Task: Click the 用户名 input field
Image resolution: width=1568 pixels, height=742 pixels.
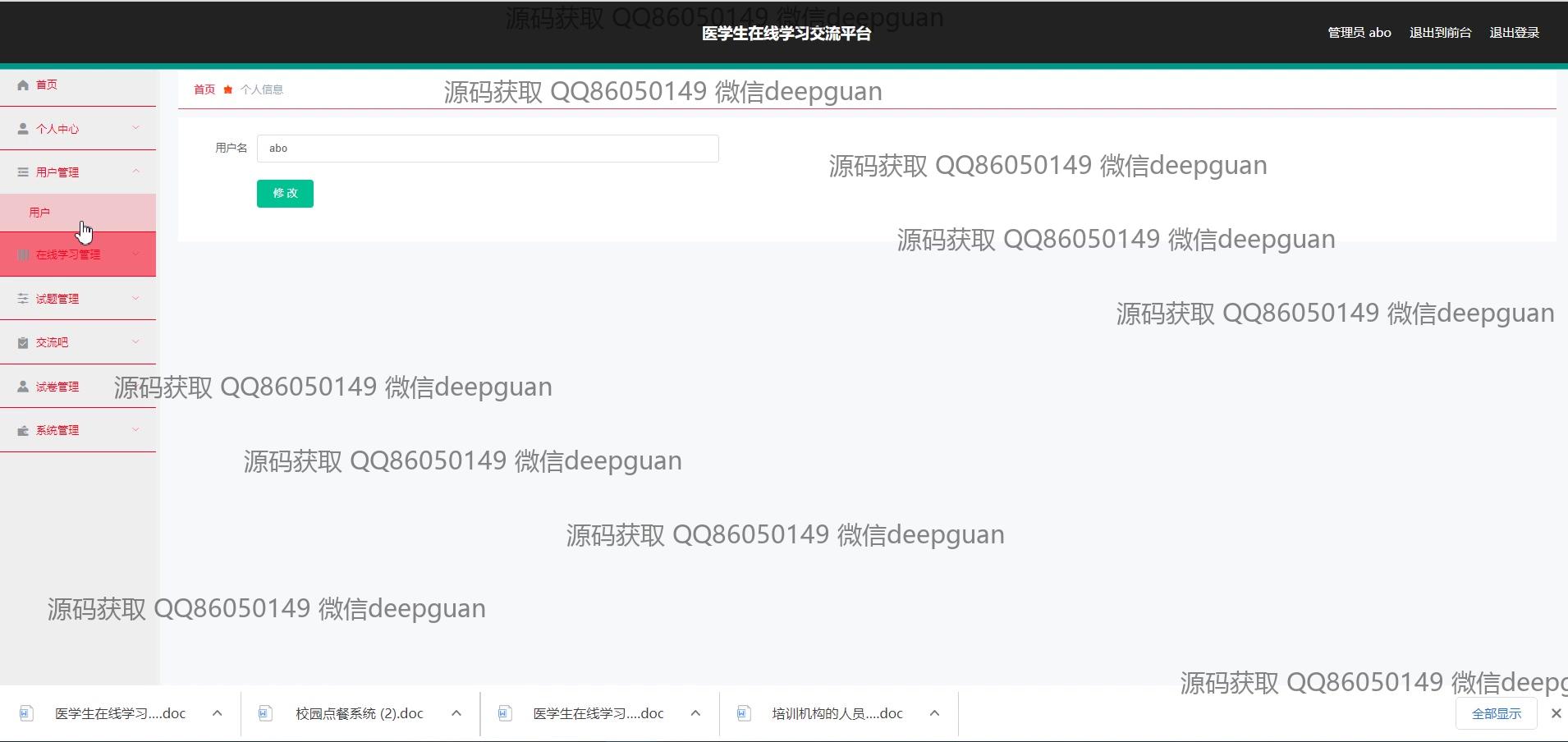Action: pos(488,149)
